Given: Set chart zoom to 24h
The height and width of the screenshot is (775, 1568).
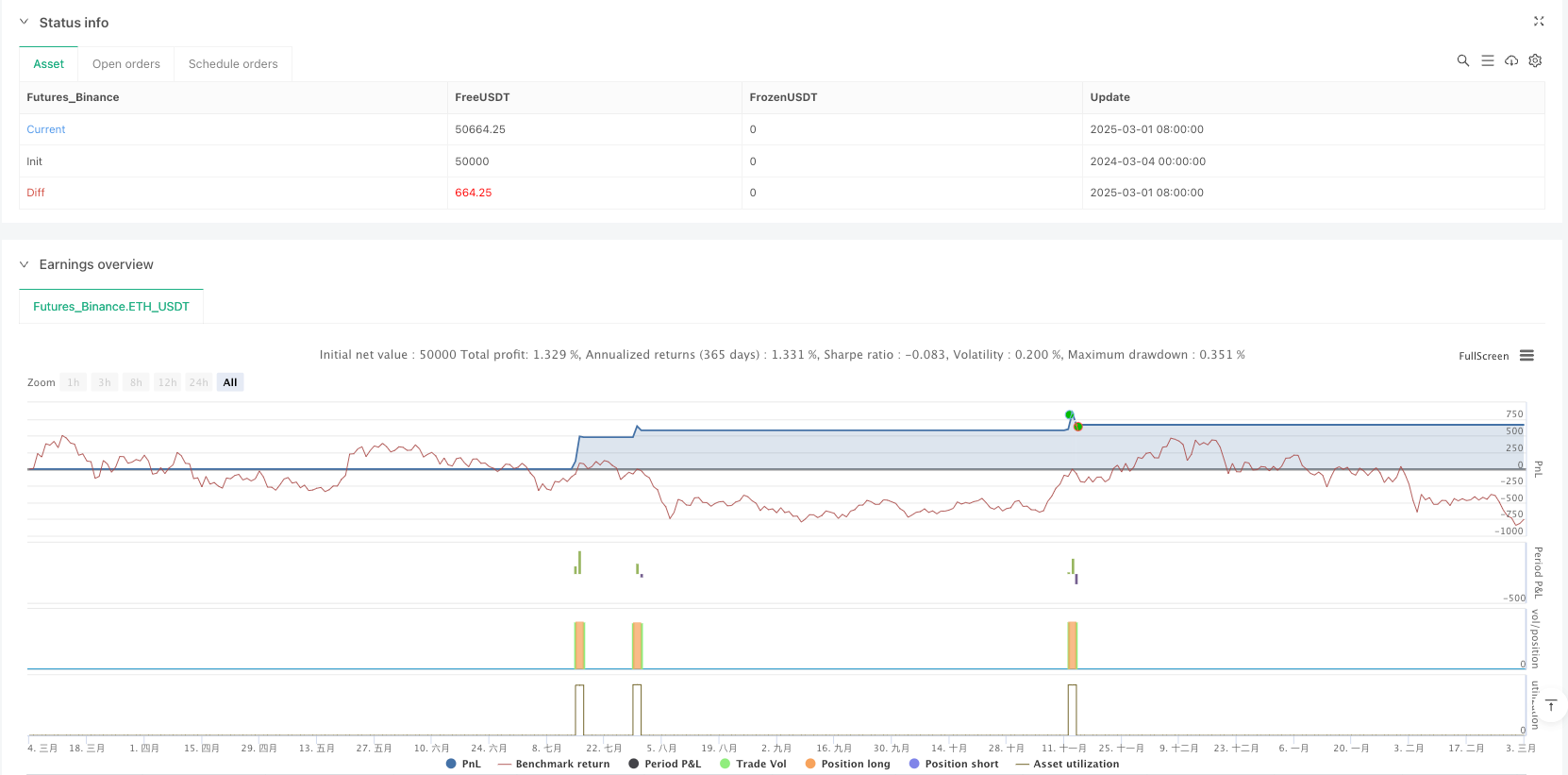Looking at the screenshot, I should (199, 382).
